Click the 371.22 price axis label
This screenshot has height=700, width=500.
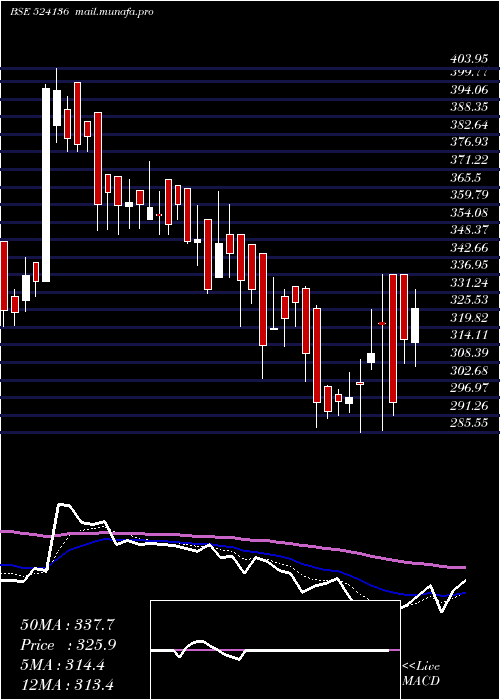click(x=468, y=160)
